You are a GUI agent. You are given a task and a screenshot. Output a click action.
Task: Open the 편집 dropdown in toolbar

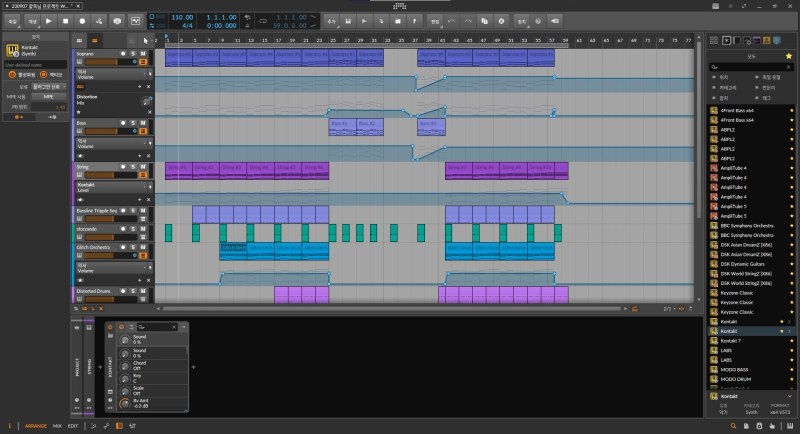(x=434, y=20)
